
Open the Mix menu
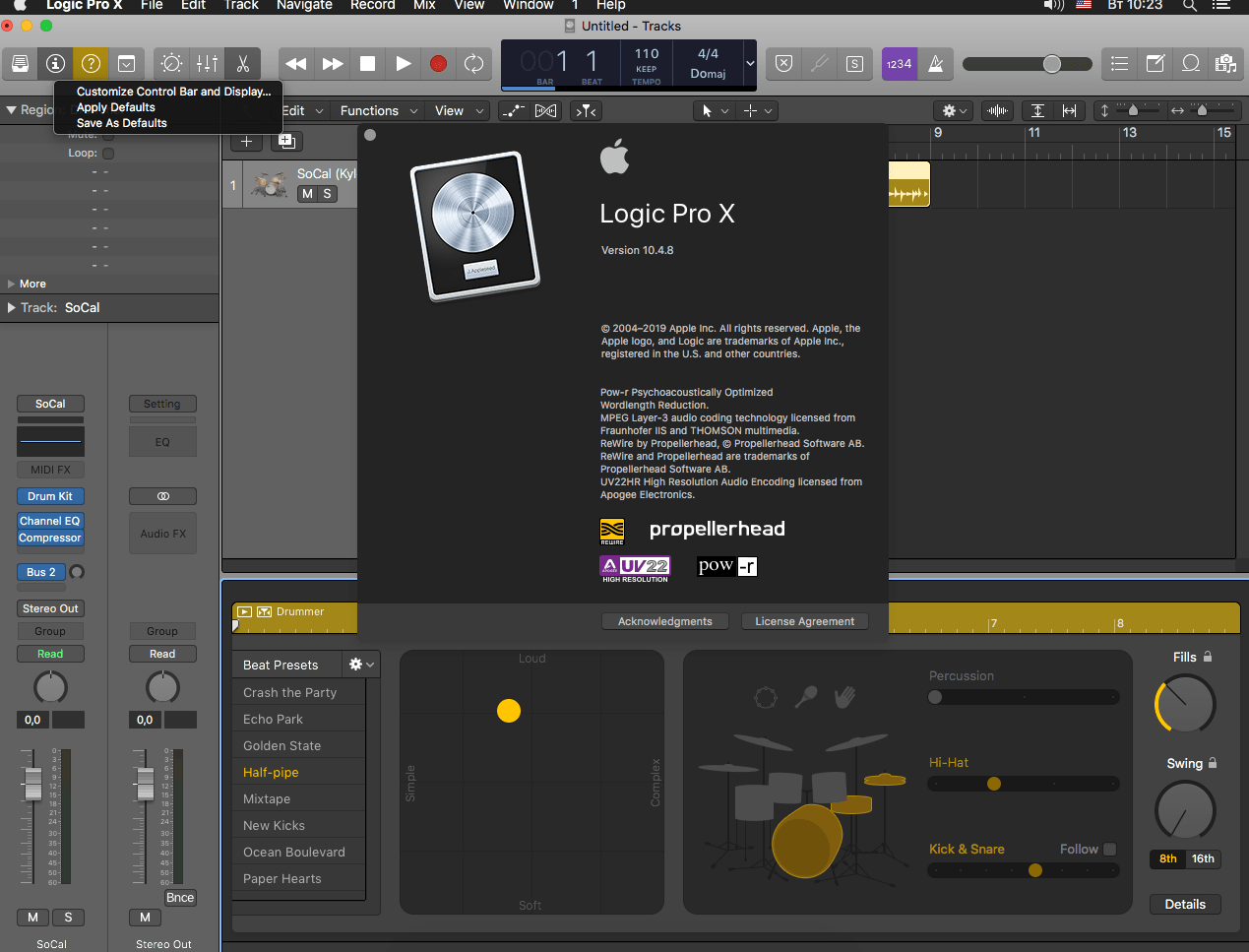424,6
